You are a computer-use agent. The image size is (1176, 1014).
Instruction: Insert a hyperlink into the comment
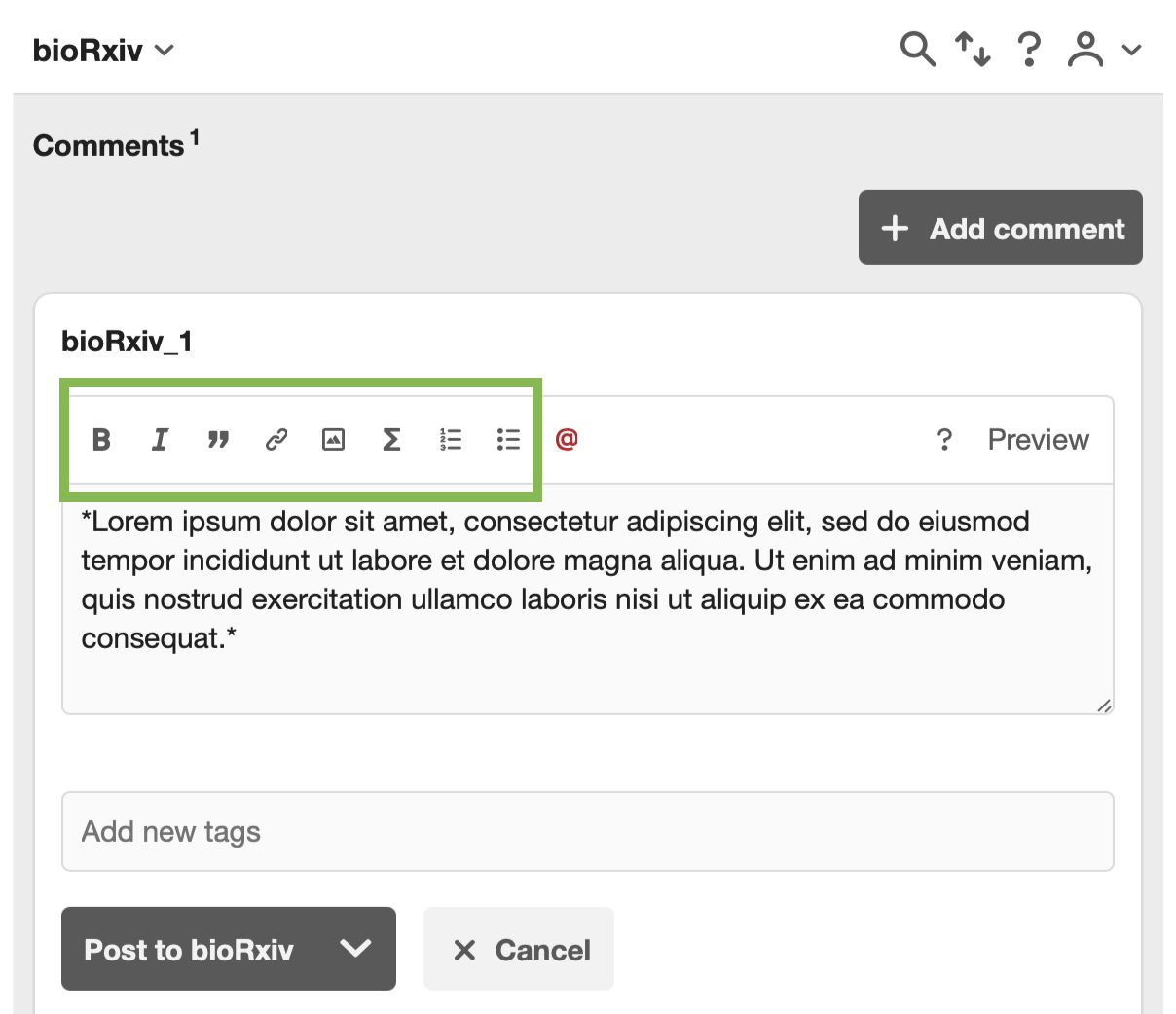coord(276,440)
